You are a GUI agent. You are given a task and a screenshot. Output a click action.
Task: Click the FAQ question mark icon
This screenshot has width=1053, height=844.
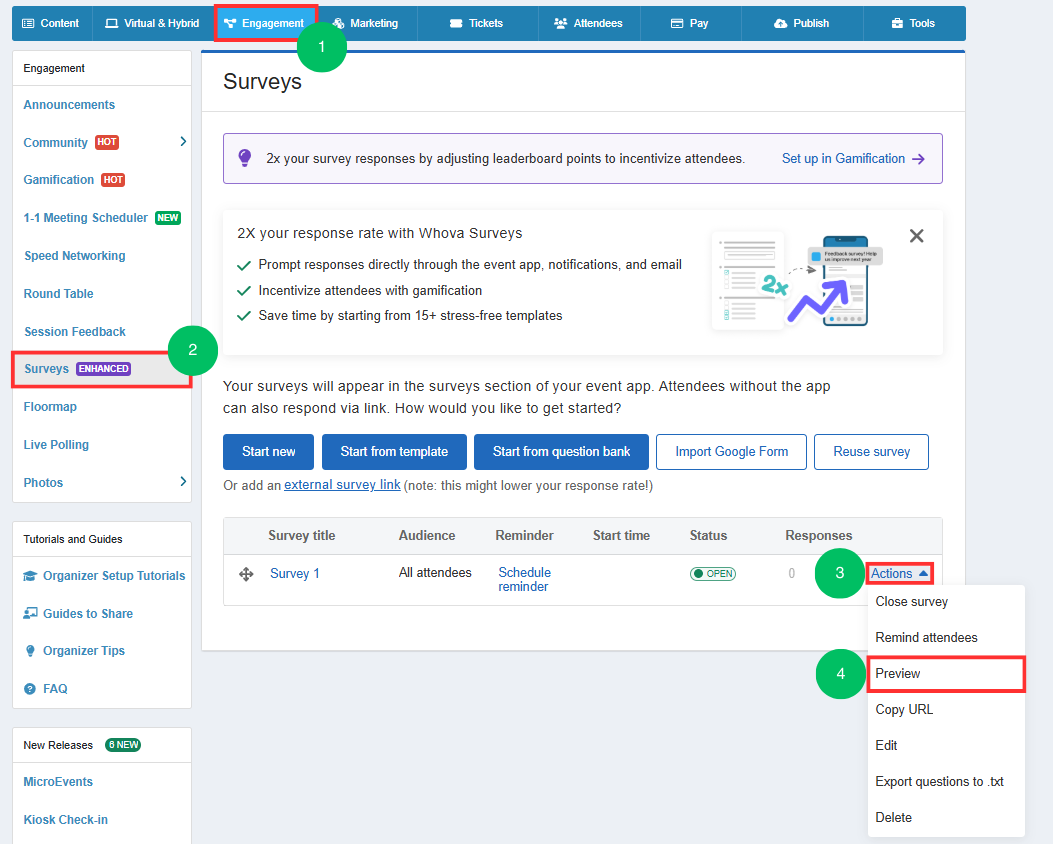click(30, 689)
